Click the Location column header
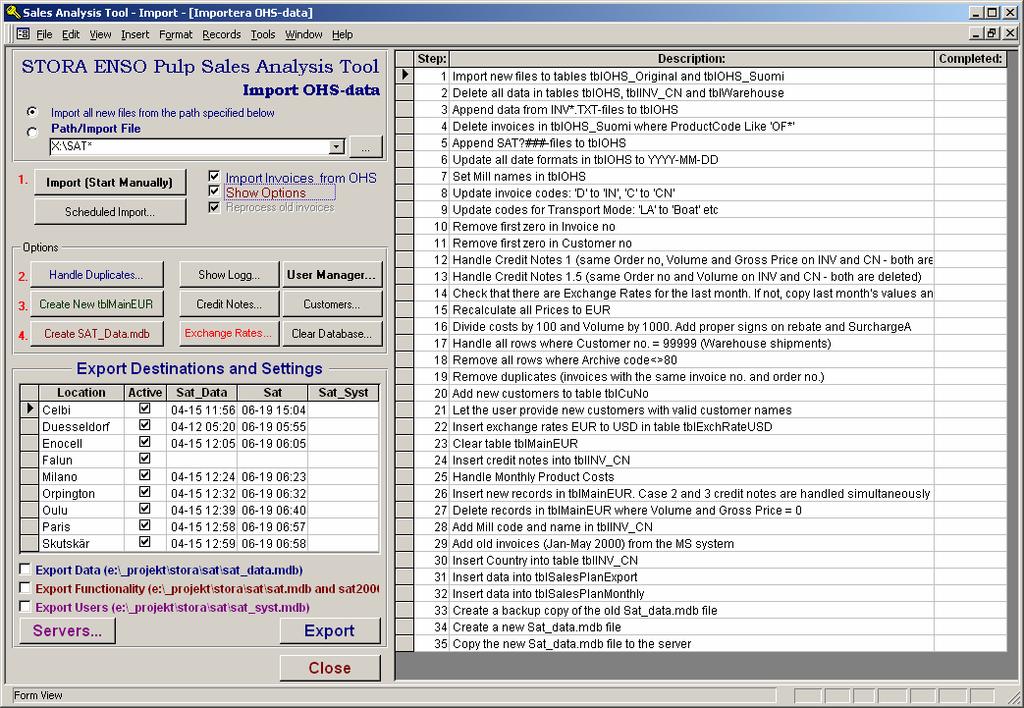Screen dimensions: 1024x708 tap(81, 393)
